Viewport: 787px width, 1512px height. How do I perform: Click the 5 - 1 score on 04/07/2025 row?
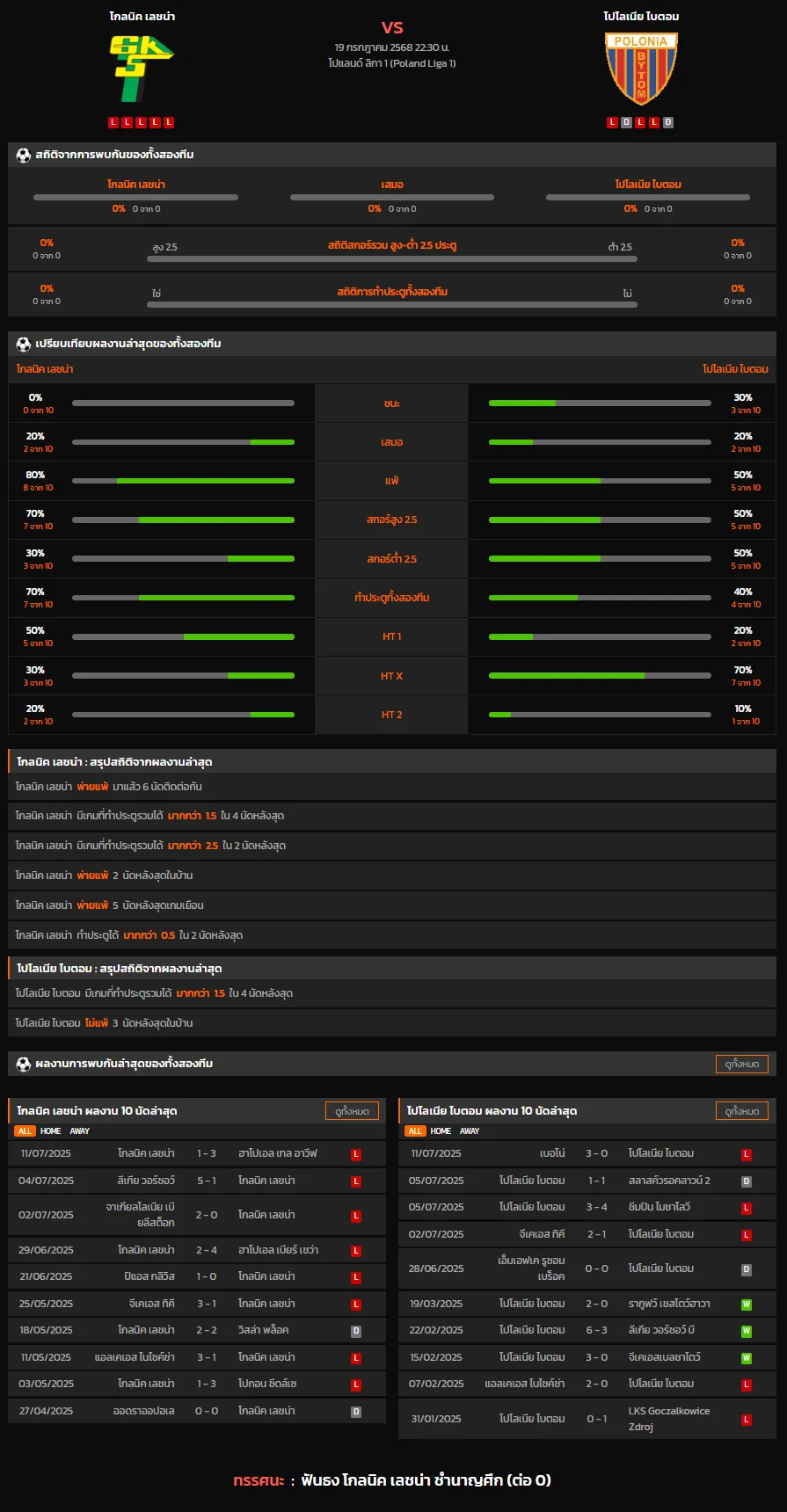207,1181
